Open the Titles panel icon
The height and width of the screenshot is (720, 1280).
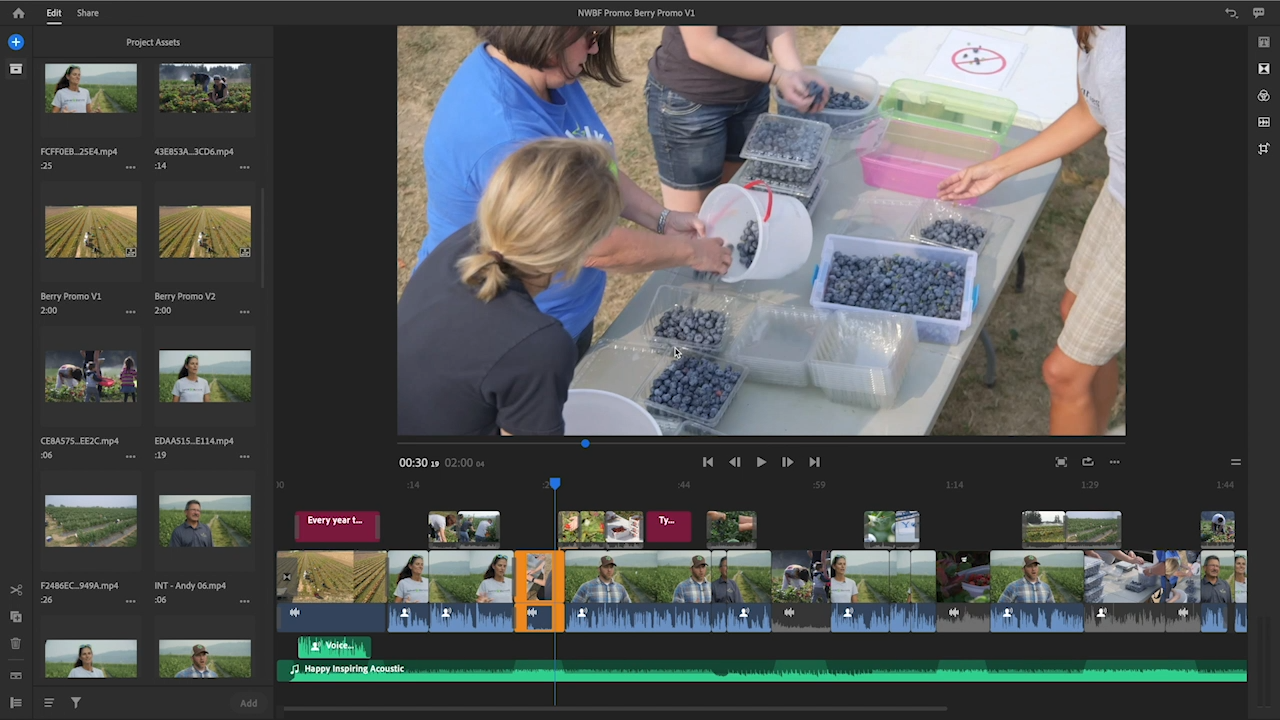click(x=1264, y=42)
